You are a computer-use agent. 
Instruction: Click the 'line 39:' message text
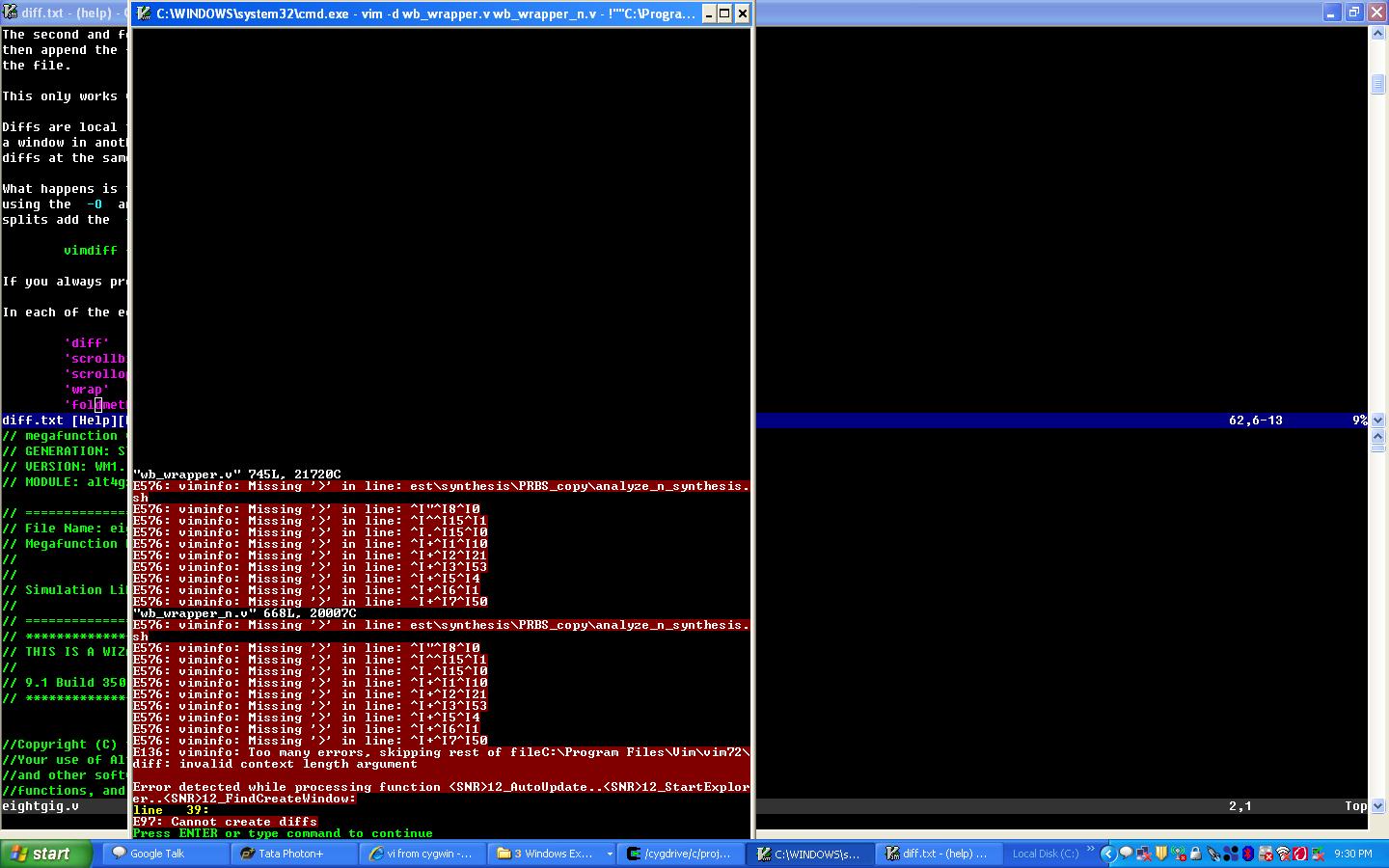coord(171,810)
